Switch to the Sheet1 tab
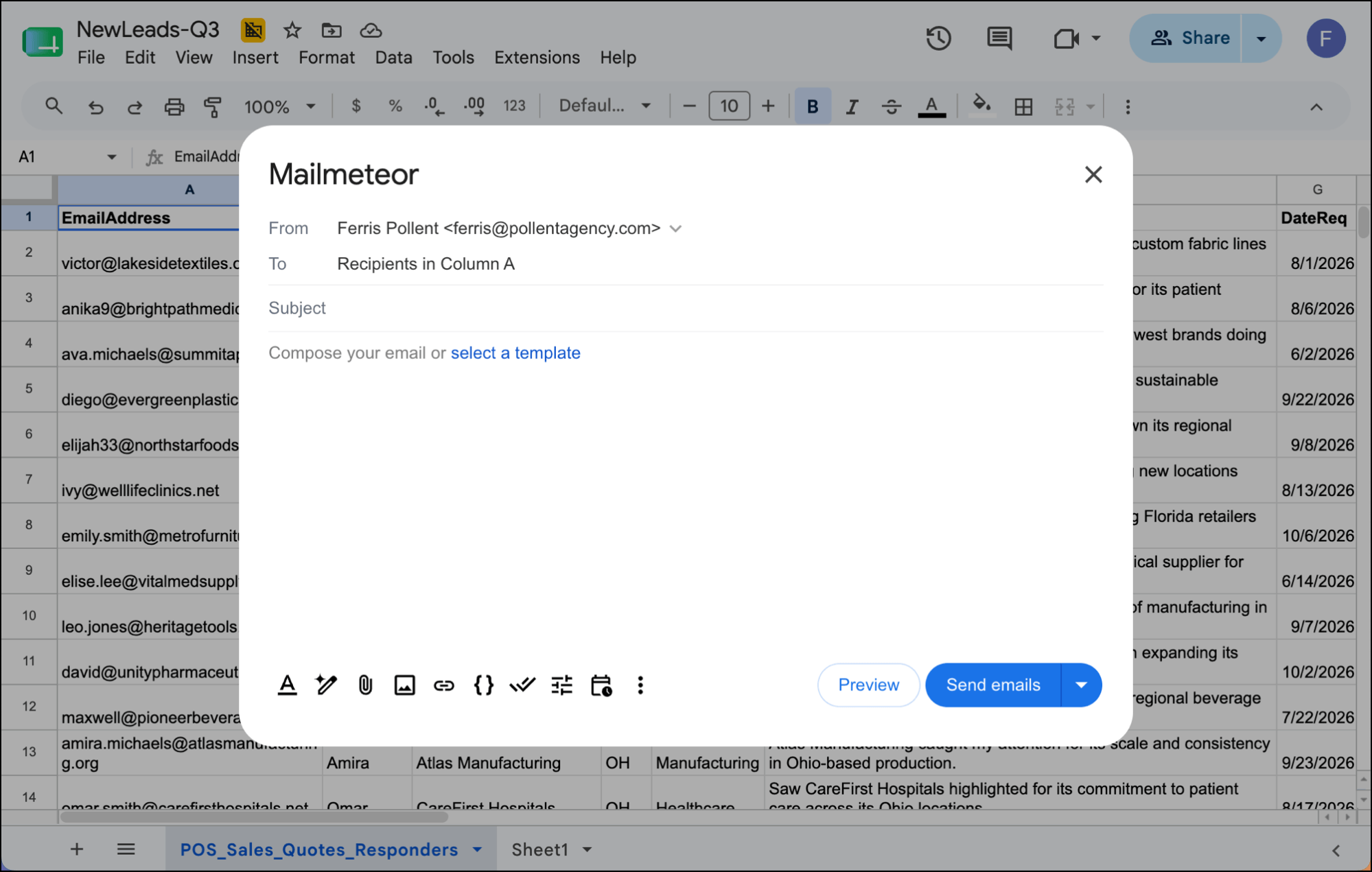 point(539,849)
